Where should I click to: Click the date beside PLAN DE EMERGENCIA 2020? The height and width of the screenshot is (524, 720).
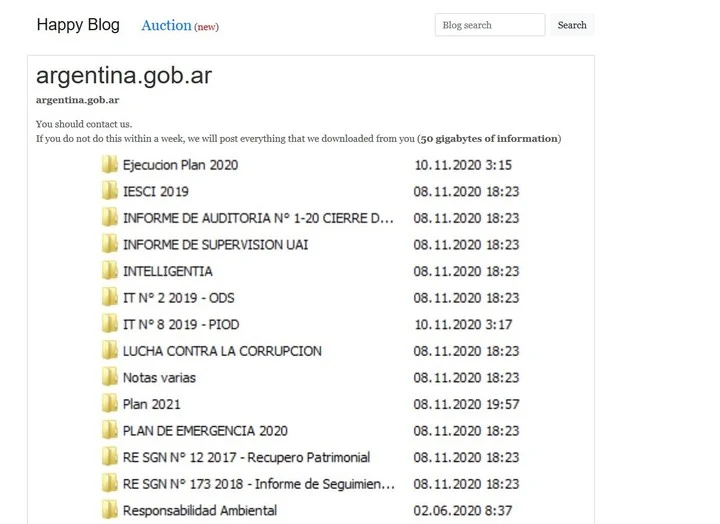coord(467,431)
